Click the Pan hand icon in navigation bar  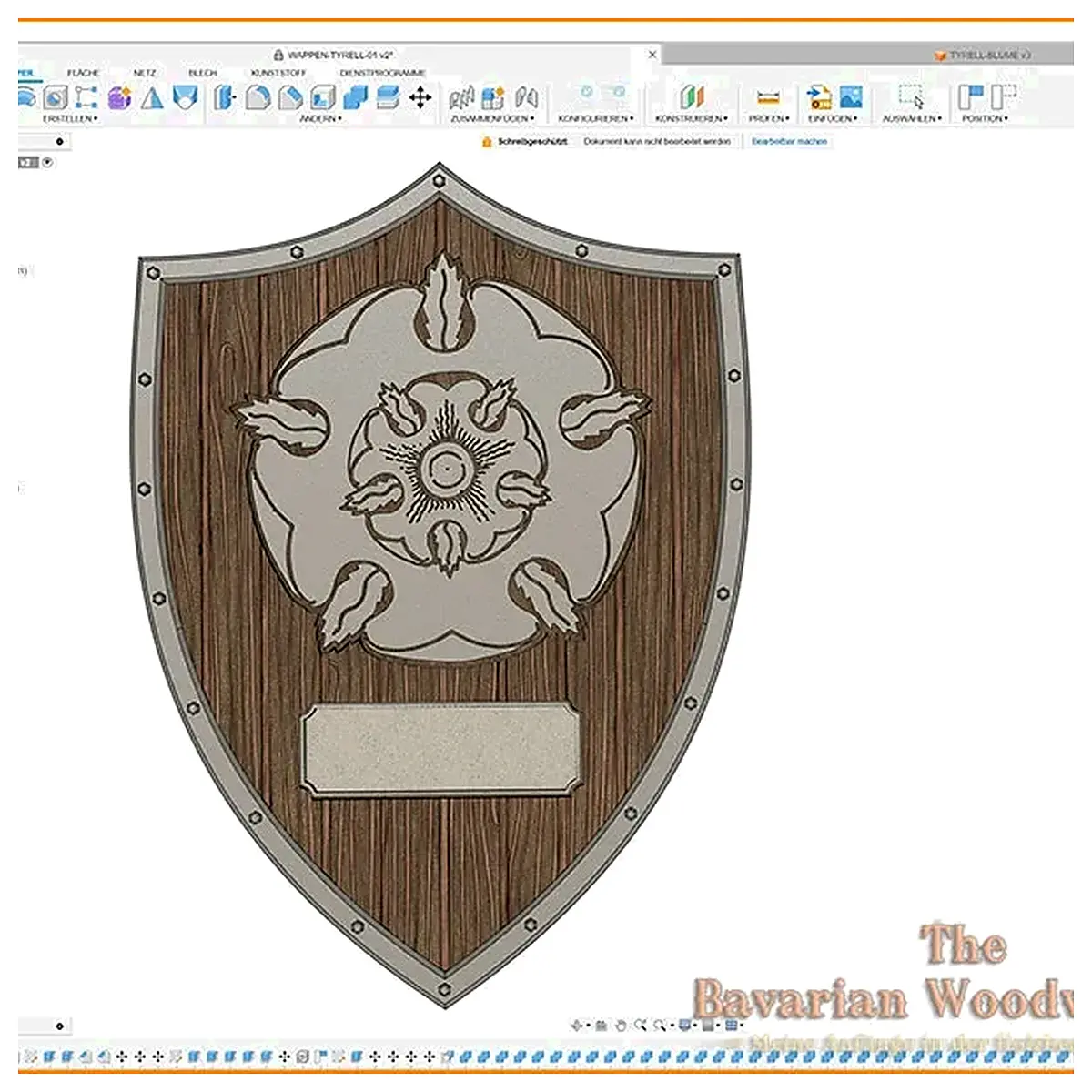621,1026
